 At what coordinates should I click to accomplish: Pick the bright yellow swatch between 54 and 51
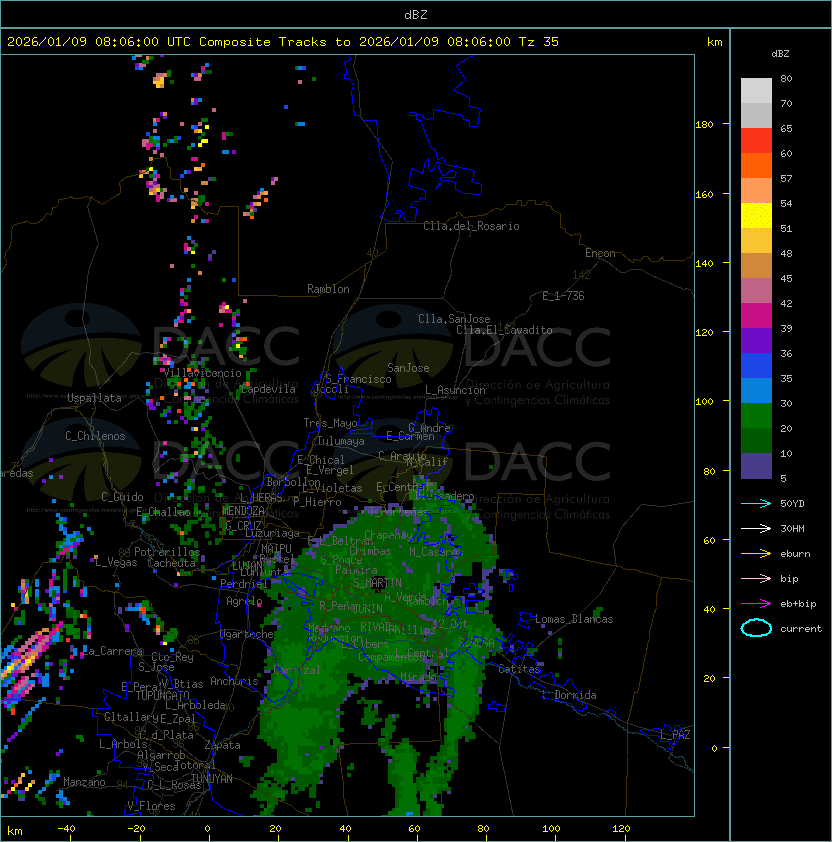[x=756, y=215]
